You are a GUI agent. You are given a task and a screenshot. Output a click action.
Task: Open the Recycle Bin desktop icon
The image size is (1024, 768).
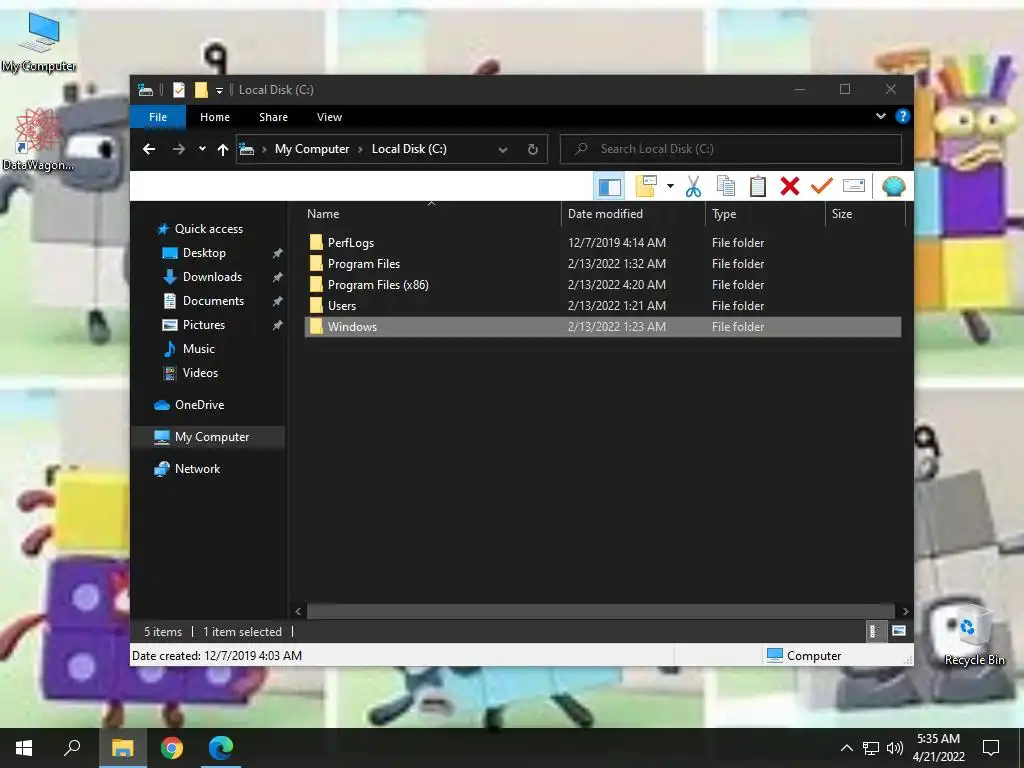tap(974, 635)
